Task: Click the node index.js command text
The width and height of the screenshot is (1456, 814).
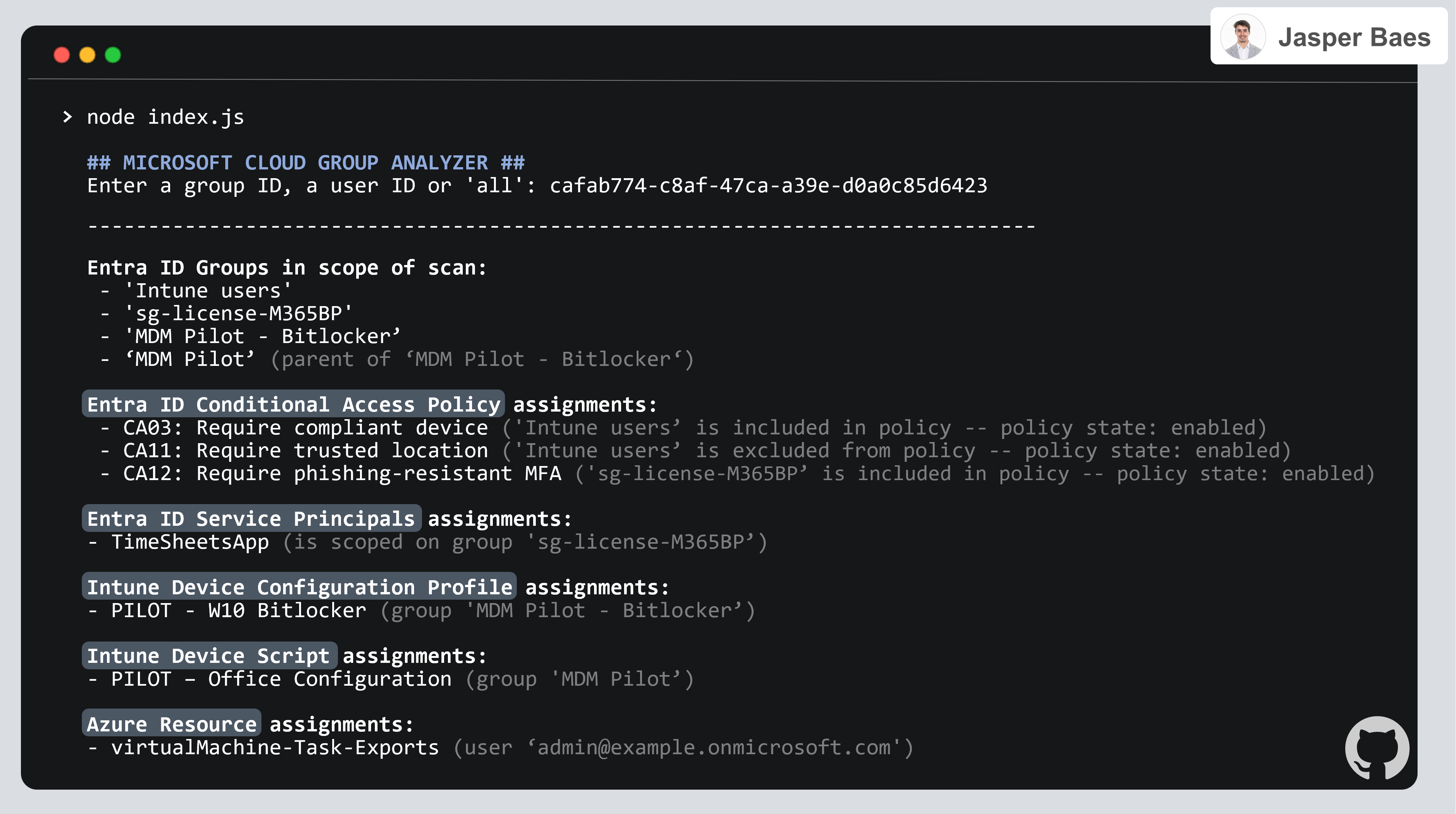Action: point(165,117)
